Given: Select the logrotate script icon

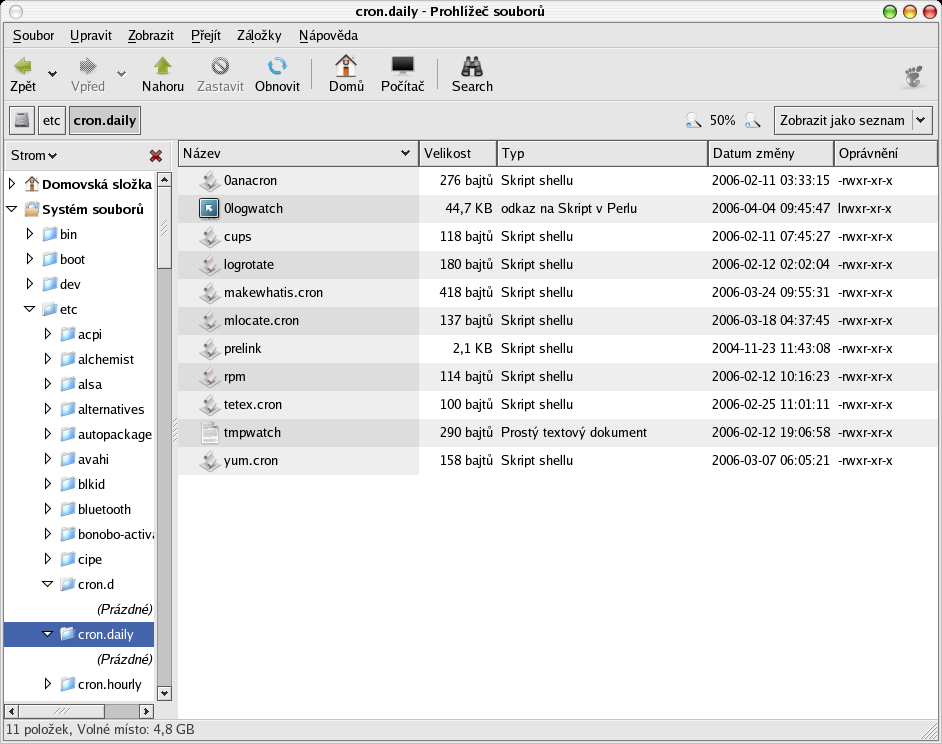Looking at the screenshot, I should (x=209, y=264).
